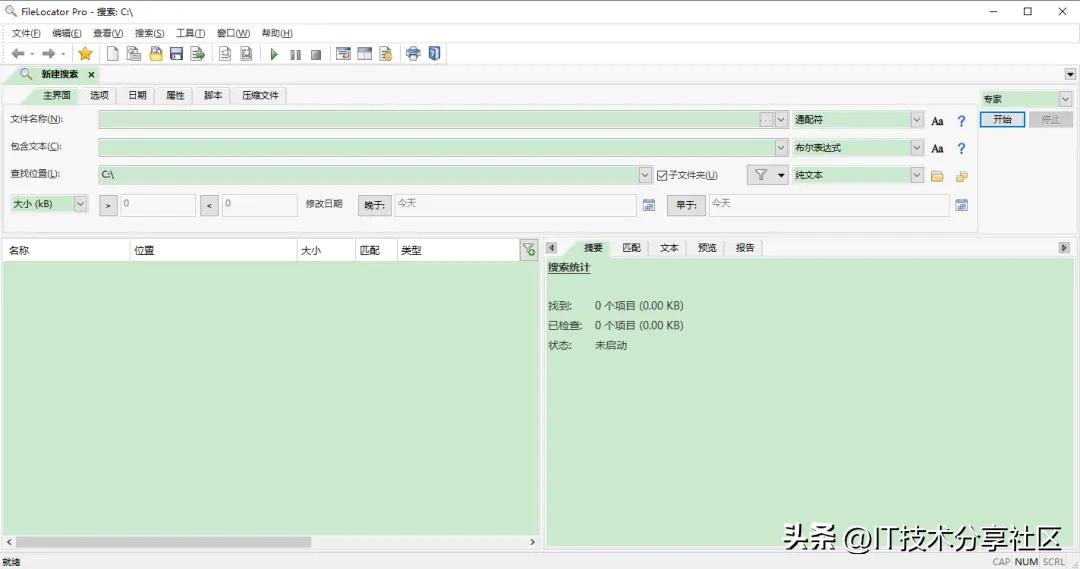Click the 开始 button

pyautogui.click(x=1002, y=120)
